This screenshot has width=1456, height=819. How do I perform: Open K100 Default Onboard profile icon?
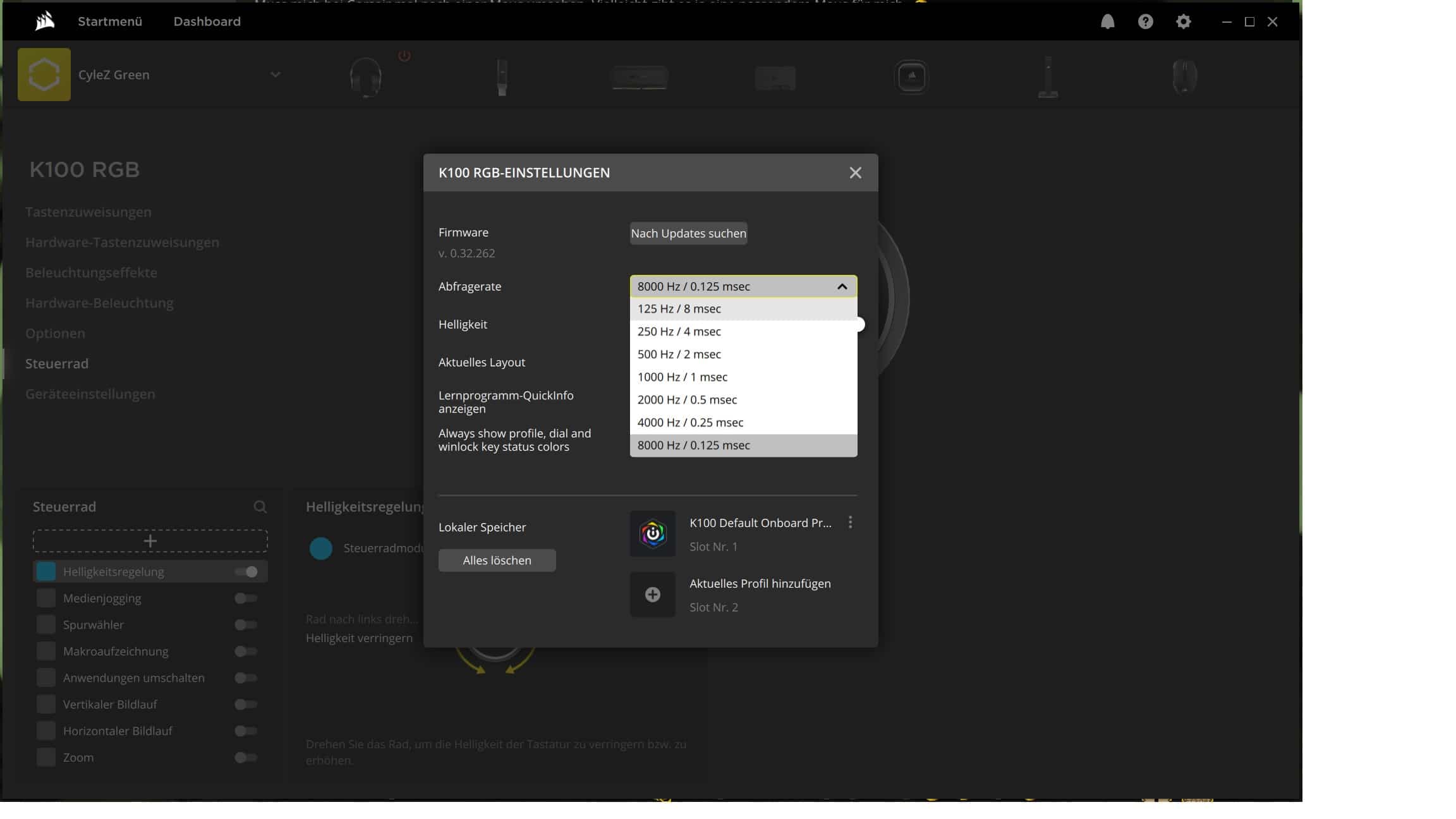(x=652, y=533)
